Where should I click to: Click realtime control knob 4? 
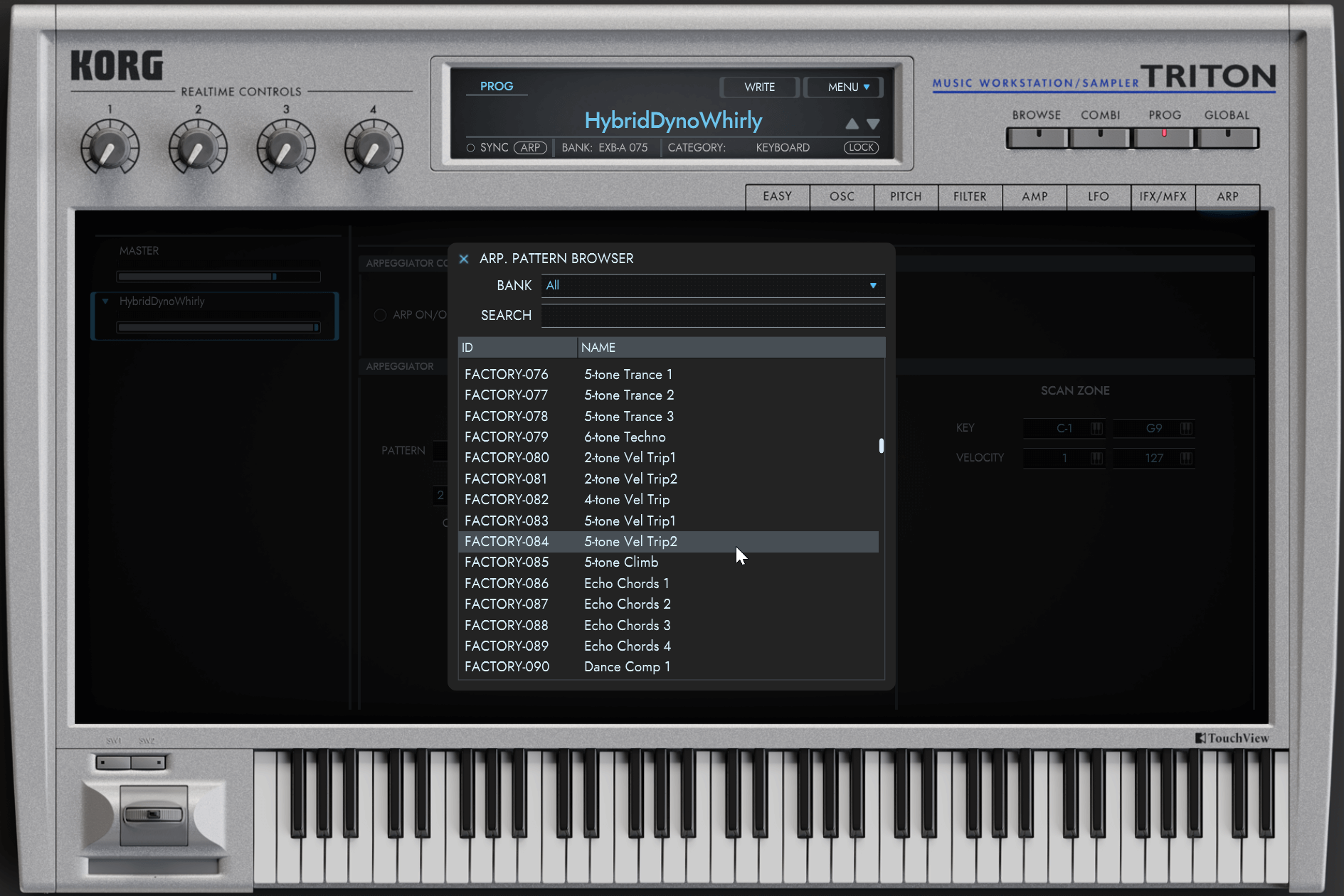pos(374,147)
